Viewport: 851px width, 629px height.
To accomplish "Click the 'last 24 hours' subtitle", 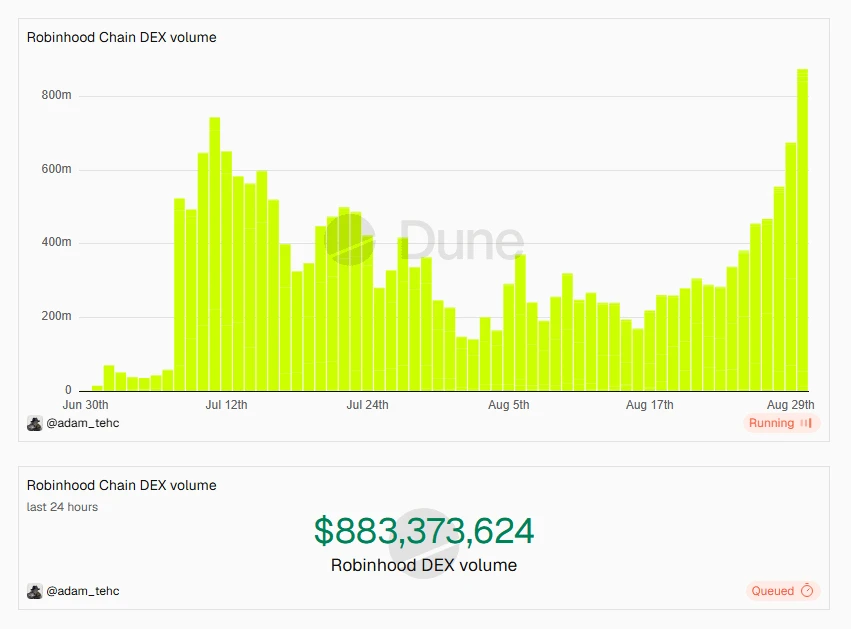I will click(62, 507).
